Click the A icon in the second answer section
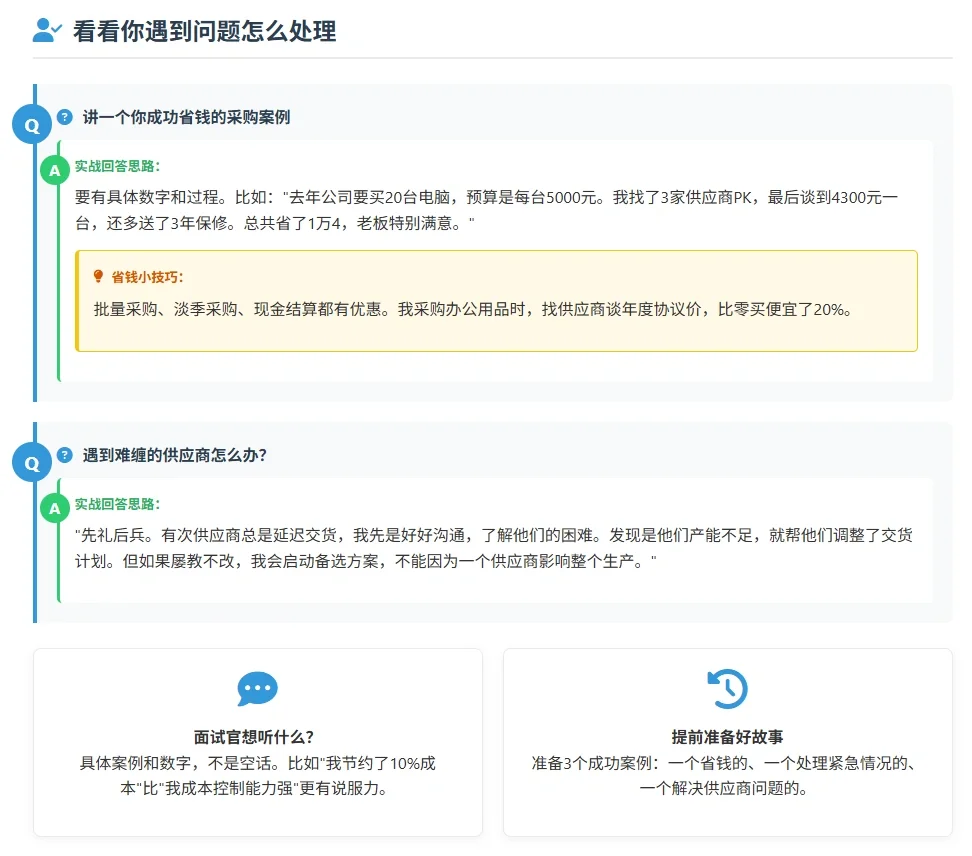 click(55, 509)
